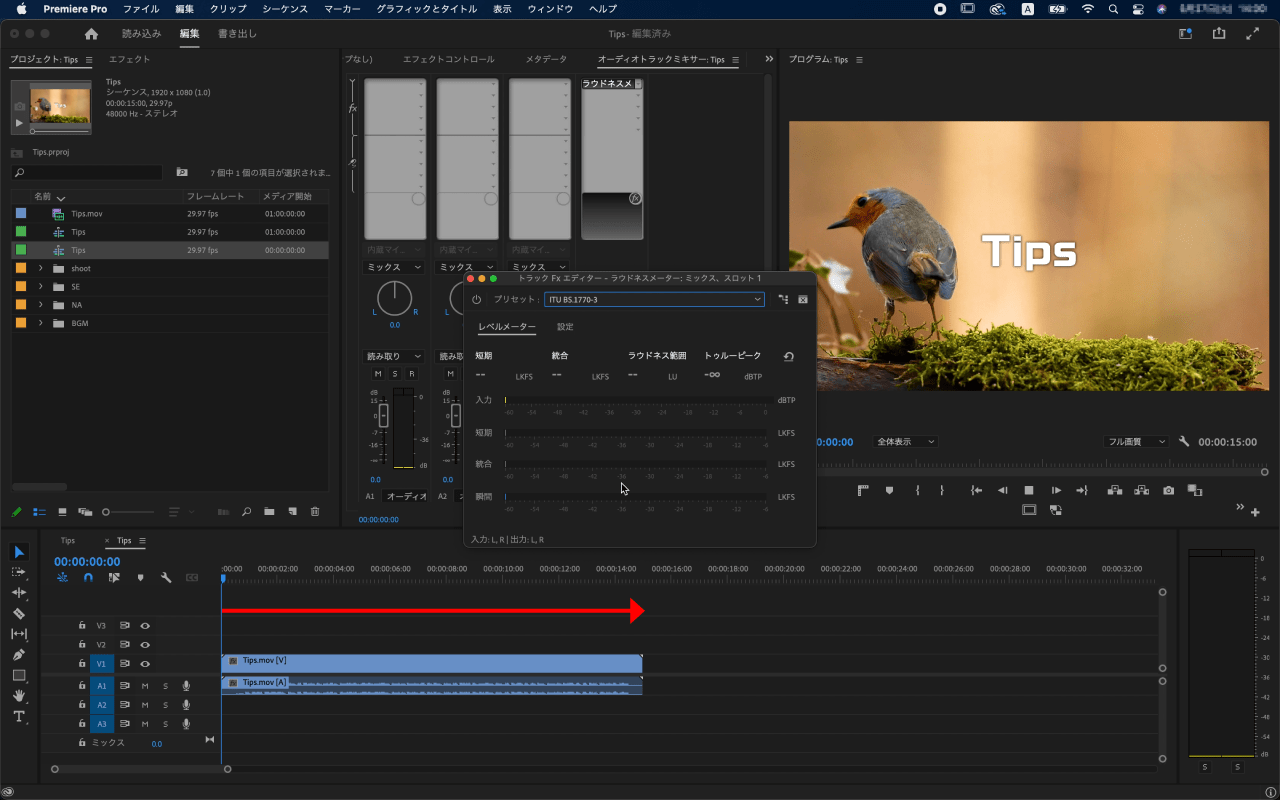Select the Track Select Forward tool

19,572
